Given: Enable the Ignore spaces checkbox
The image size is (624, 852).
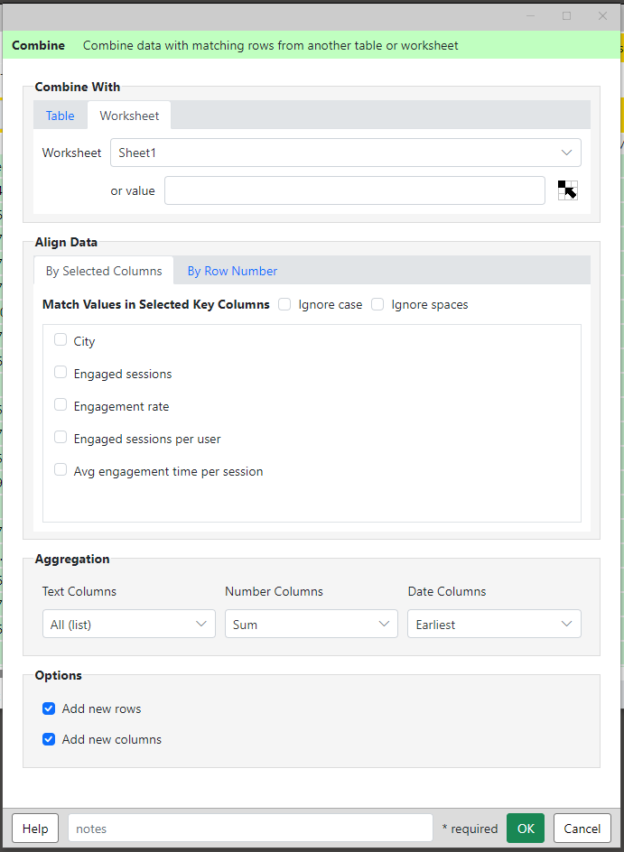Looking at the screenshot, I should (377, 304).
